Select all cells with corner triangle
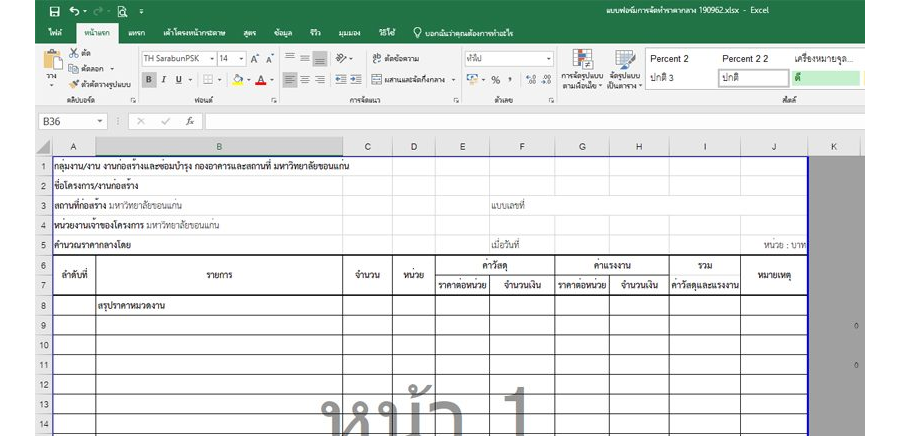 (44, 147)
